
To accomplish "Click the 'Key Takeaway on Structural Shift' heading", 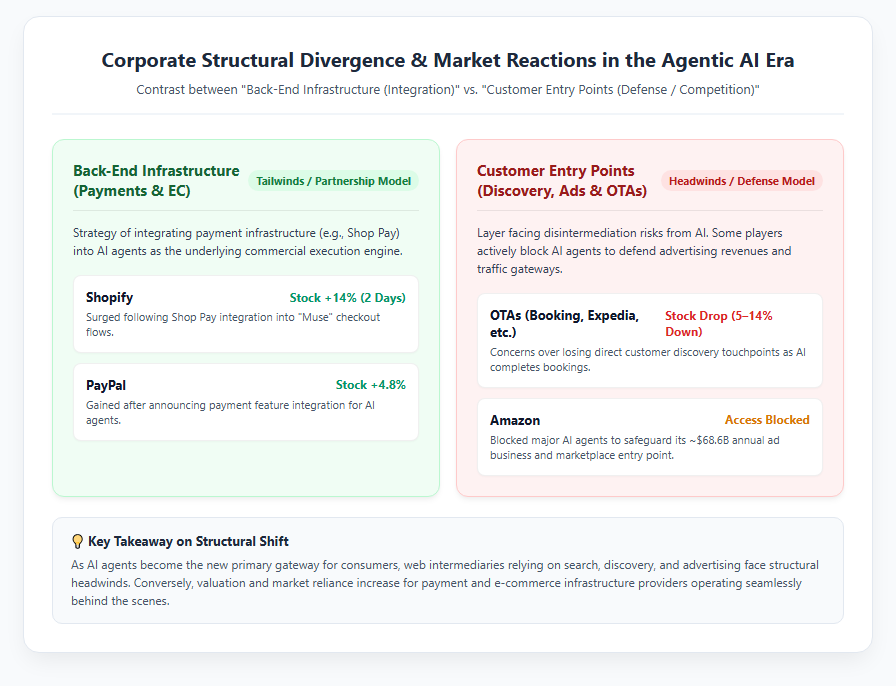I will click(x=188, y=541).
